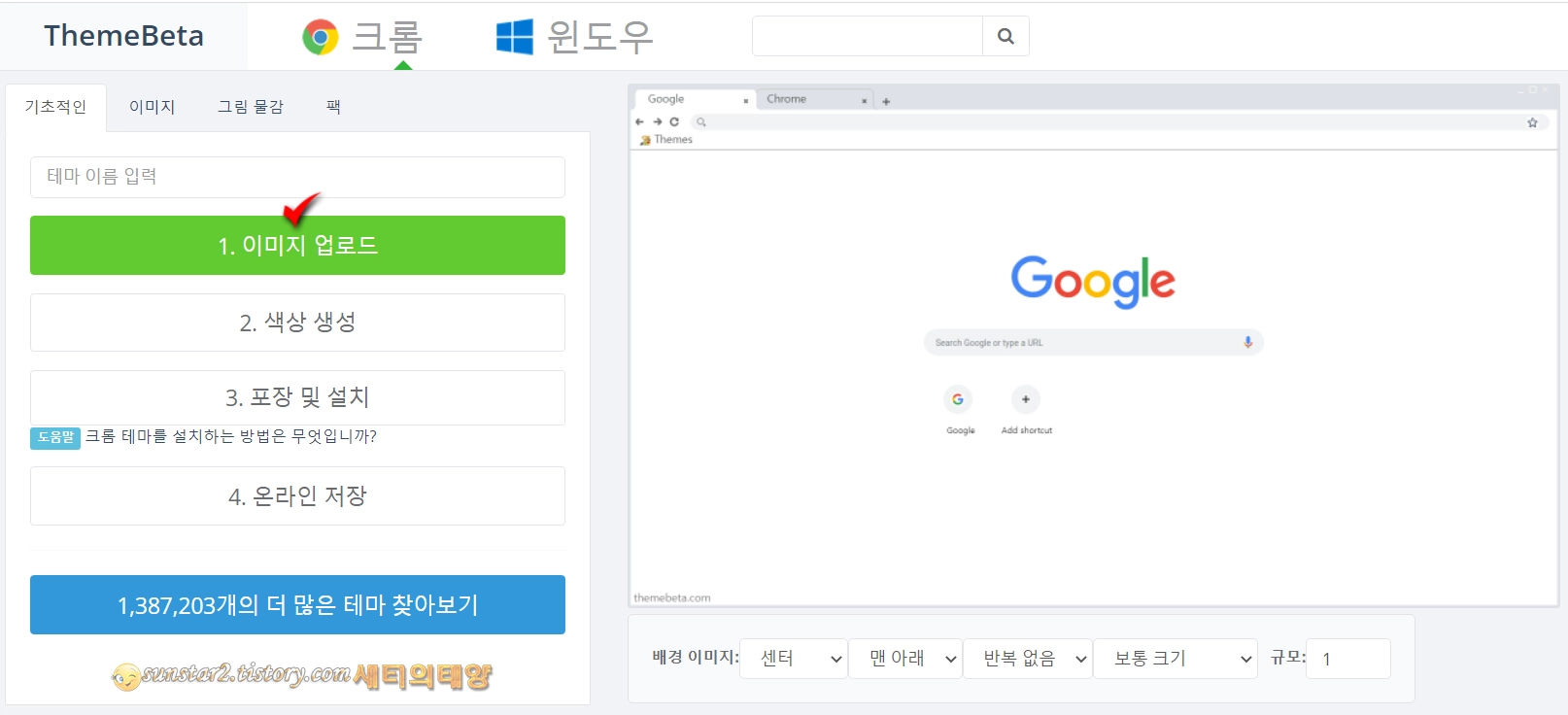Close the Google preview tab

coord(746,100)
